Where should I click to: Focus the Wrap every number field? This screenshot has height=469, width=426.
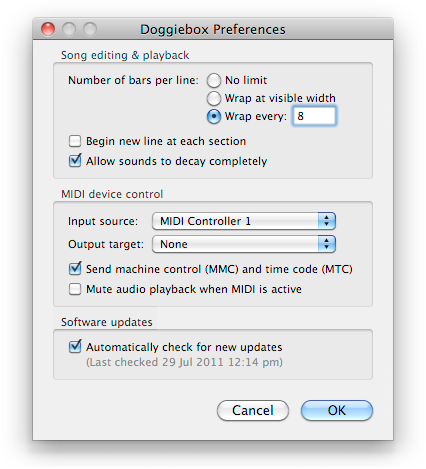pyautogui.click(x=314, y=116)
